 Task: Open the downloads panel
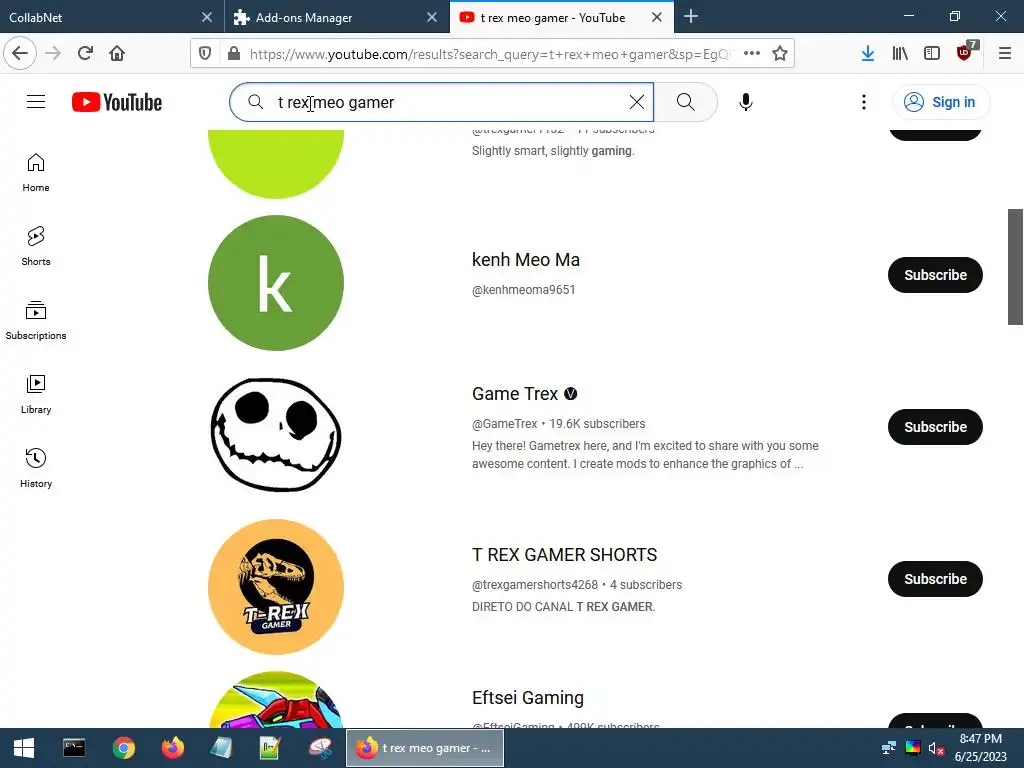click(x=867, y=54)
